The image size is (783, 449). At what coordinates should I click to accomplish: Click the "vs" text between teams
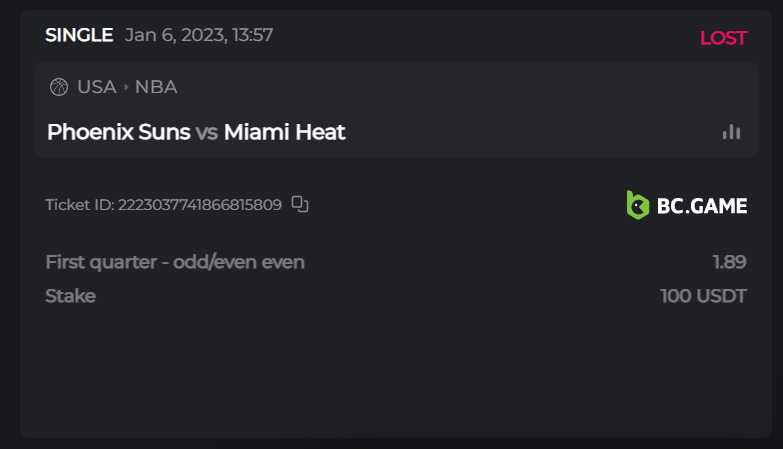pos(207,132)
